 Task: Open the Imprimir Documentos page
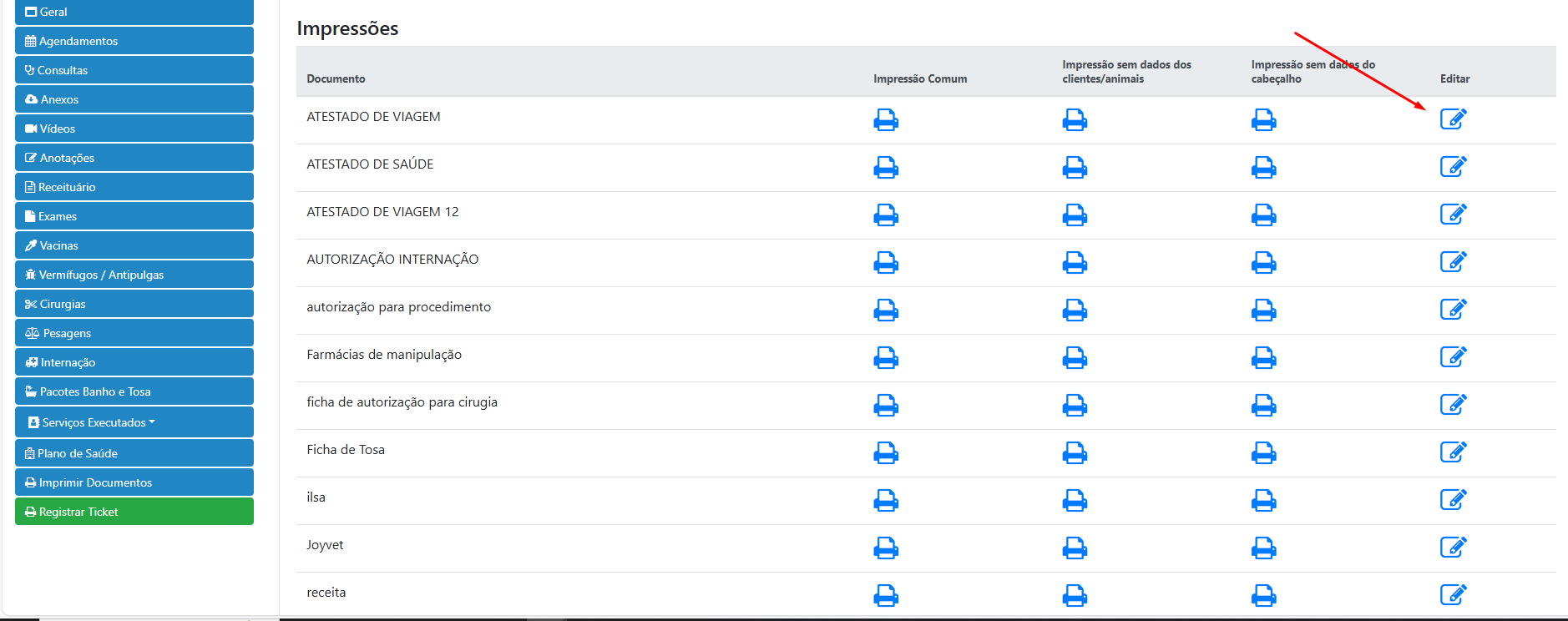pos(134,482)
